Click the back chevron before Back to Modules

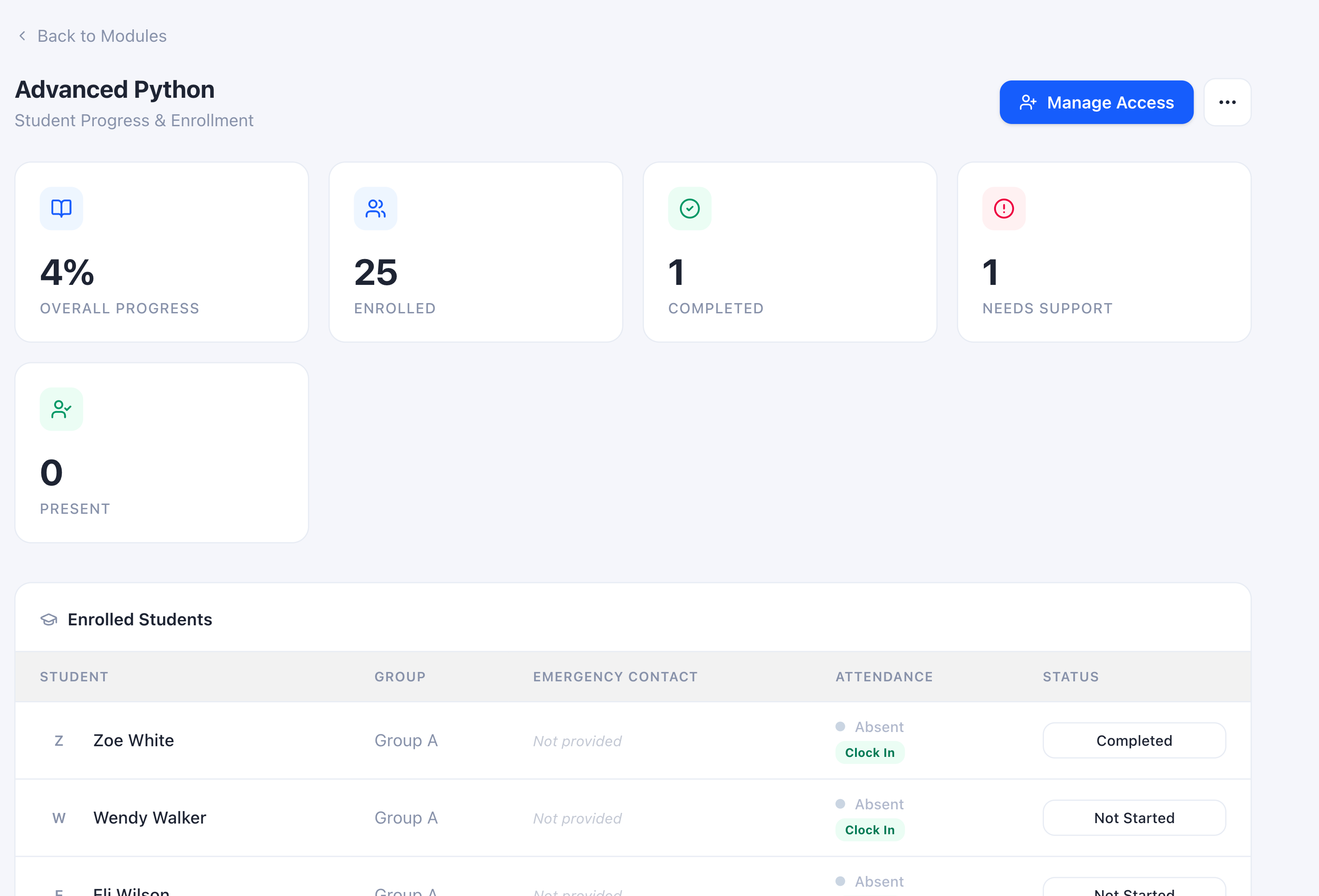(x=22, y=36)
